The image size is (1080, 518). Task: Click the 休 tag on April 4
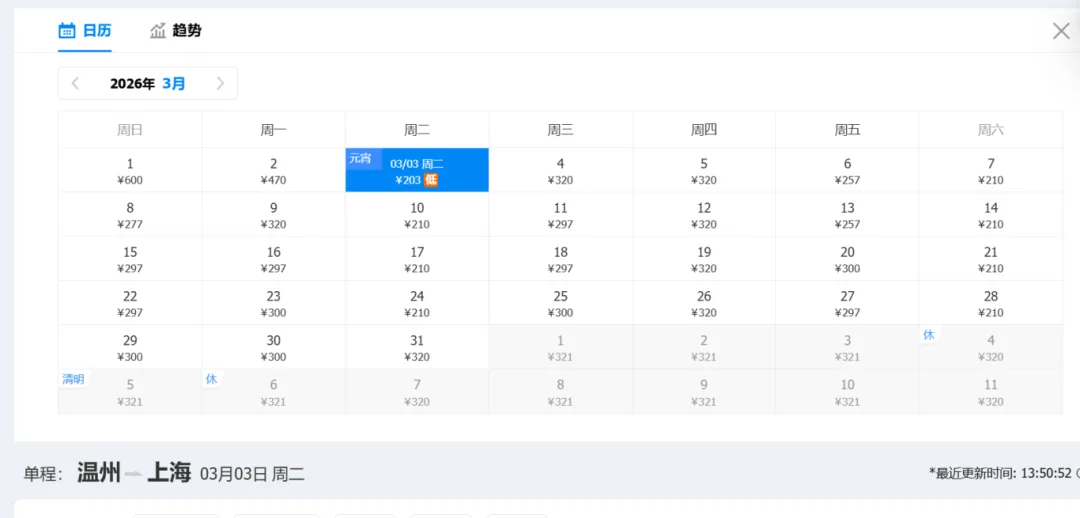pyautogui.click(x=928, y=335)
